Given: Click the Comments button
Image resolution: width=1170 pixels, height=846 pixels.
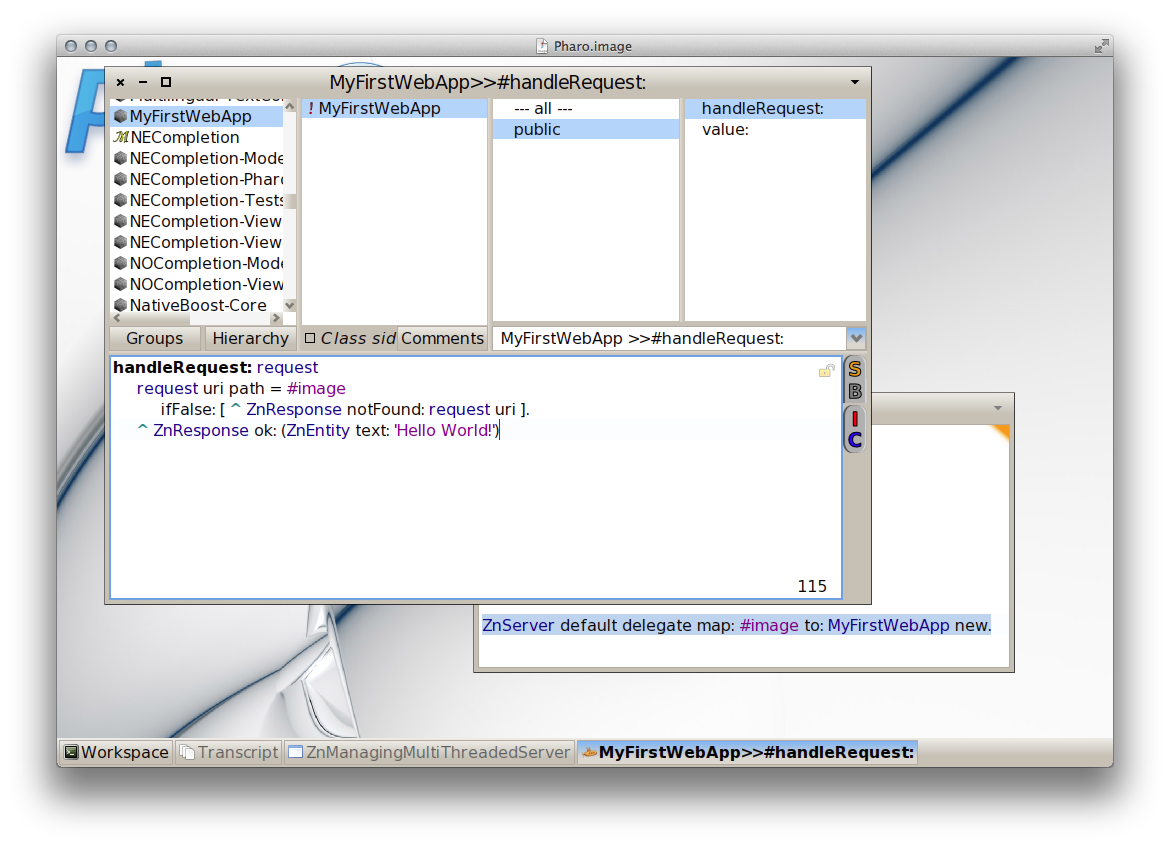Looking at the screenshot, I should click(442, 338).
